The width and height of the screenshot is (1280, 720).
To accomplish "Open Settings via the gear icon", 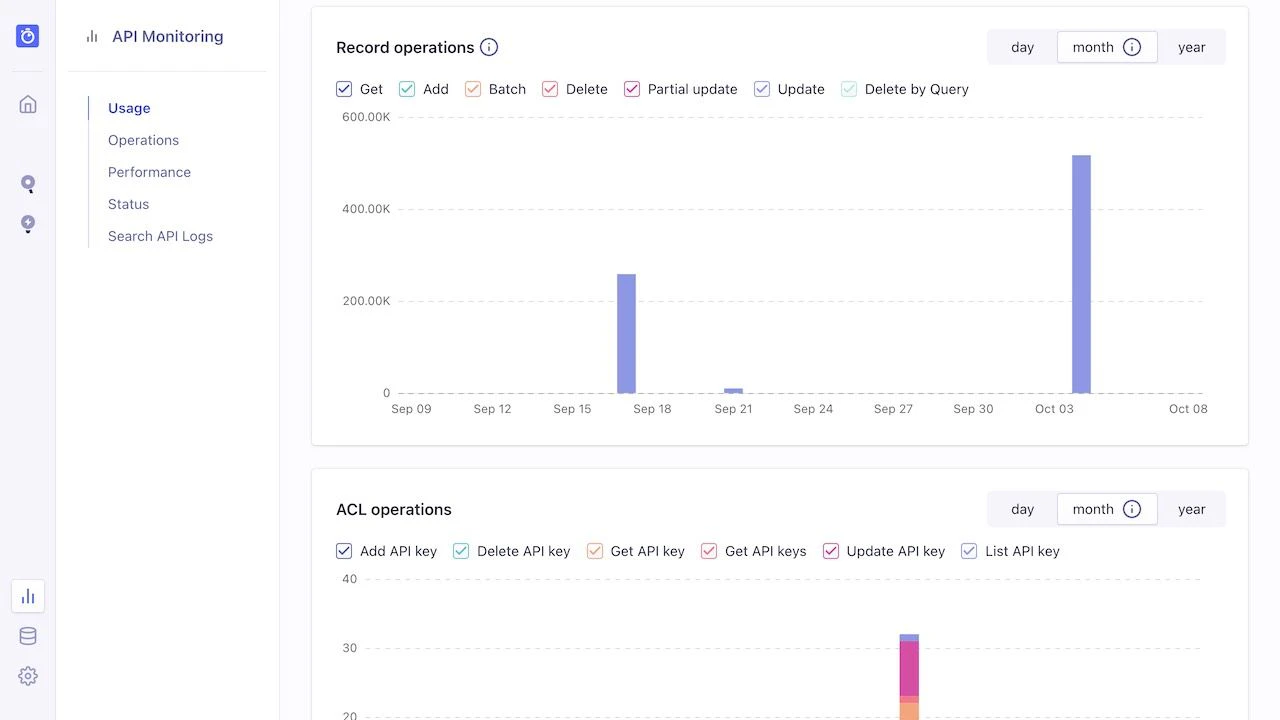I will pyautogui.click(x=27, y=676).
